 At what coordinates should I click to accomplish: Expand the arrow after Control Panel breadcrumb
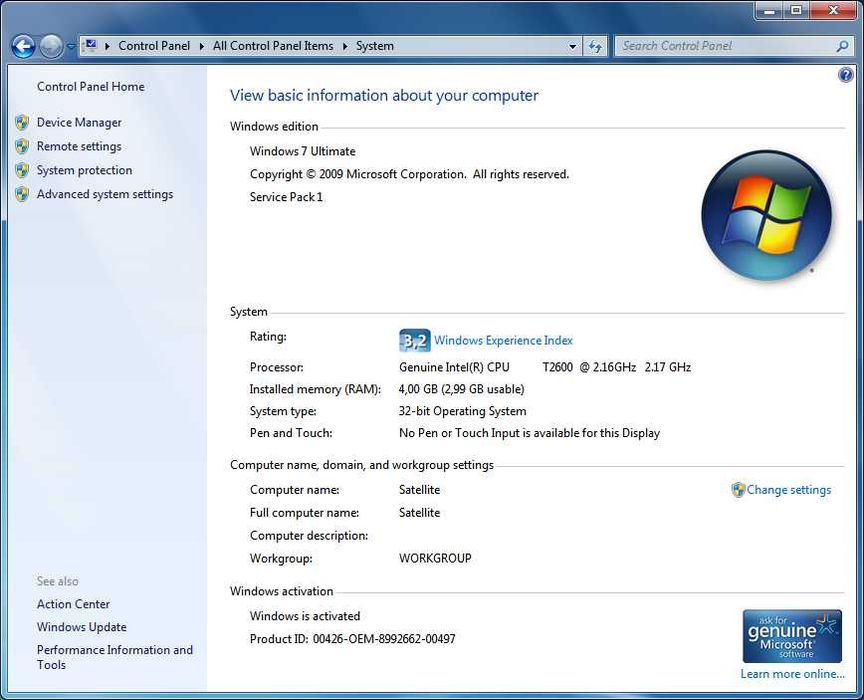202,46
